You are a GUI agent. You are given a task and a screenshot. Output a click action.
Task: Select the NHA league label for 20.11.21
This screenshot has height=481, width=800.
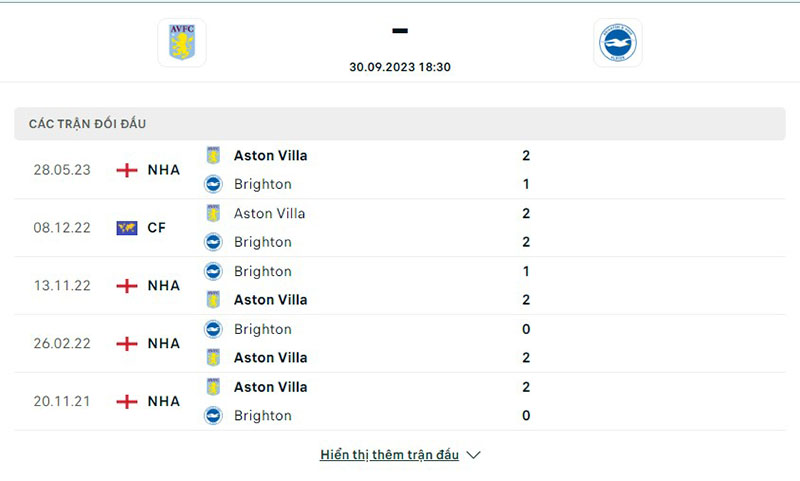pos(164,402)
